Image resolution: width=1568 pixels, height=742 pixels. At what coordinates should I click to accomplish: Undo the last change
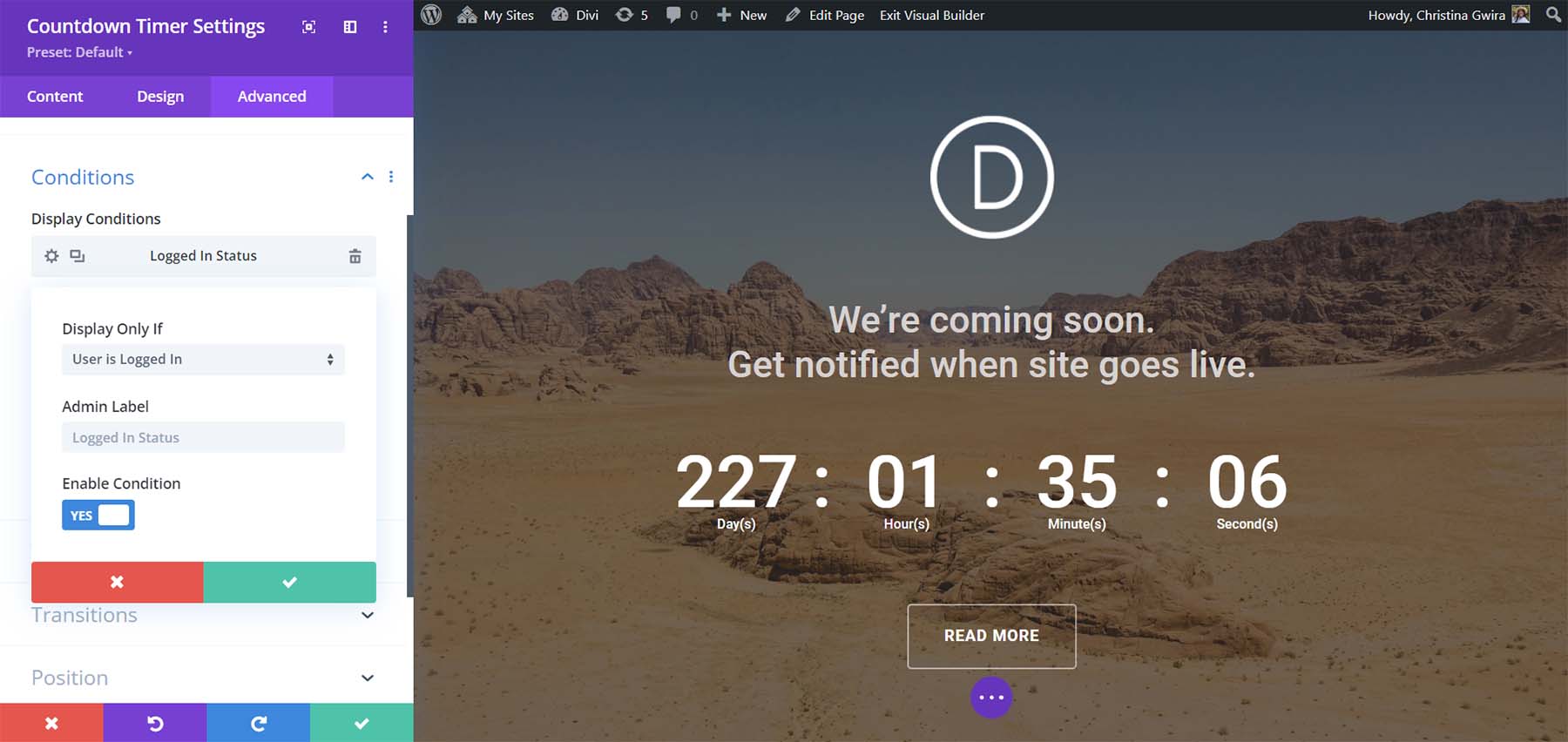(x=155, y=723)
